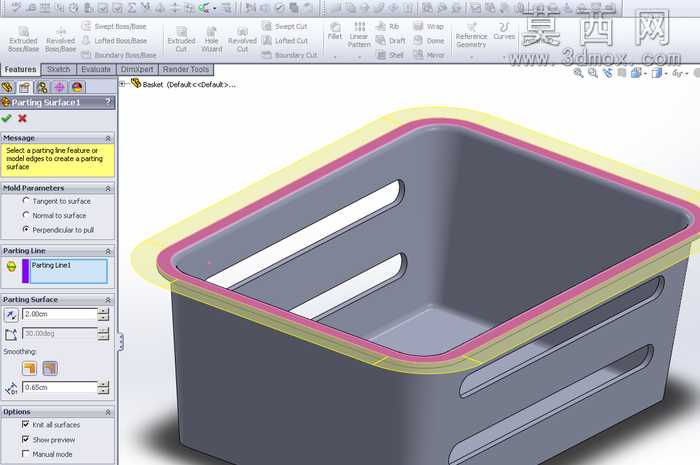700x465 pixels.
Task: Select the Rib tool
Action: click(x=388, y=26)
